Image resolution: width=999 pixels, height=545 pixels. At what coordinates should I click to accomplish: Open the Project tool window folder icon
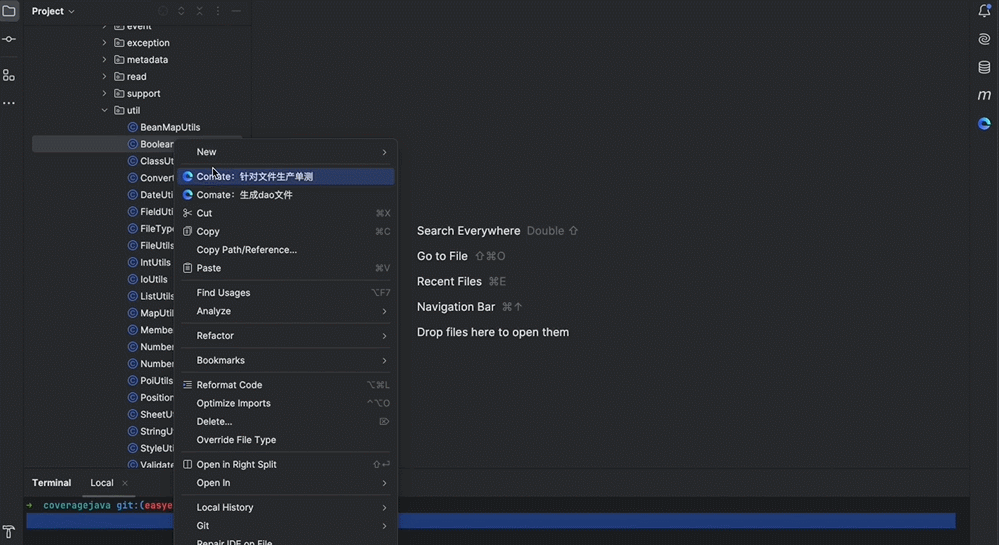[x=9, y=11]
